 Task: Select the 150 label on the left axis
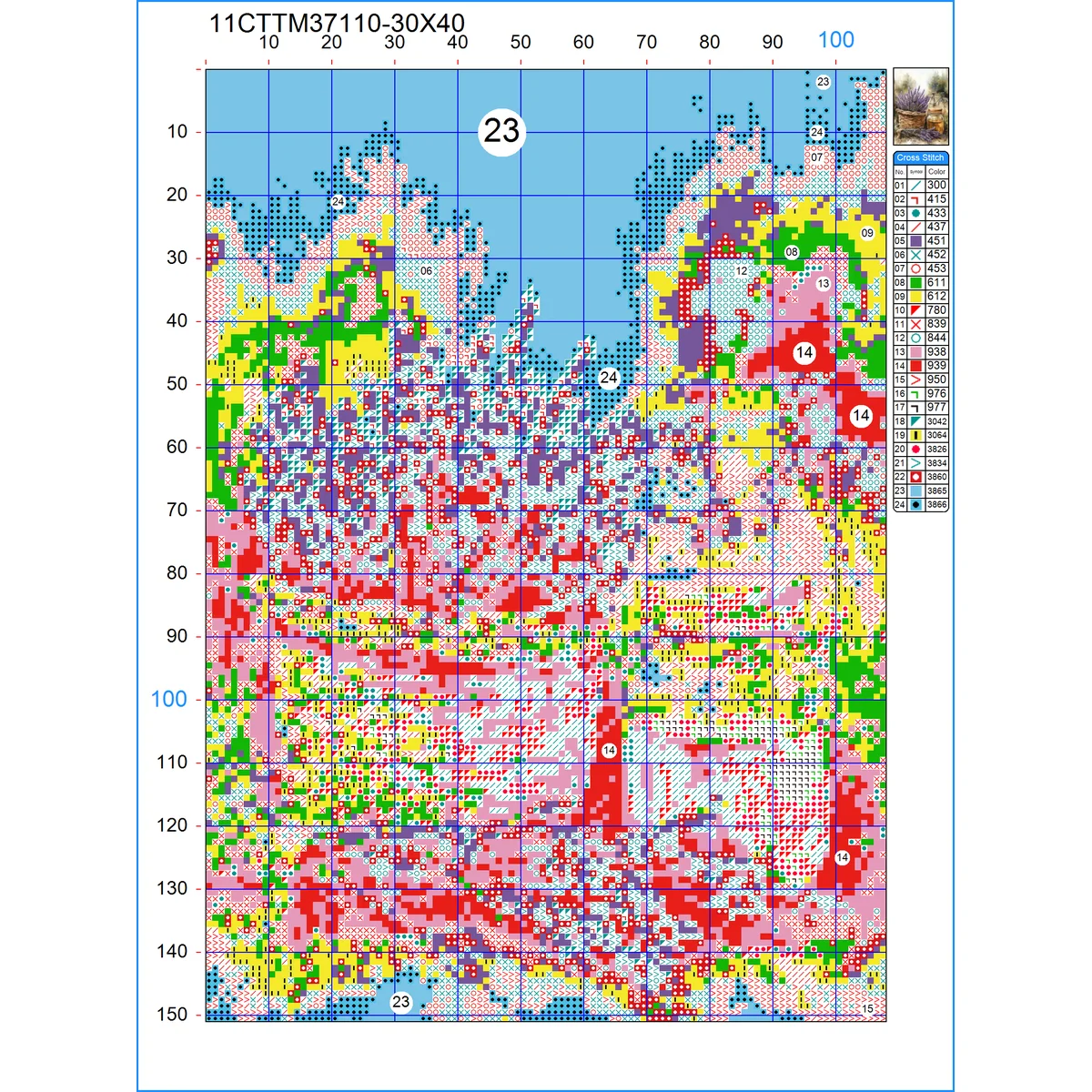tap(172, 1014)
